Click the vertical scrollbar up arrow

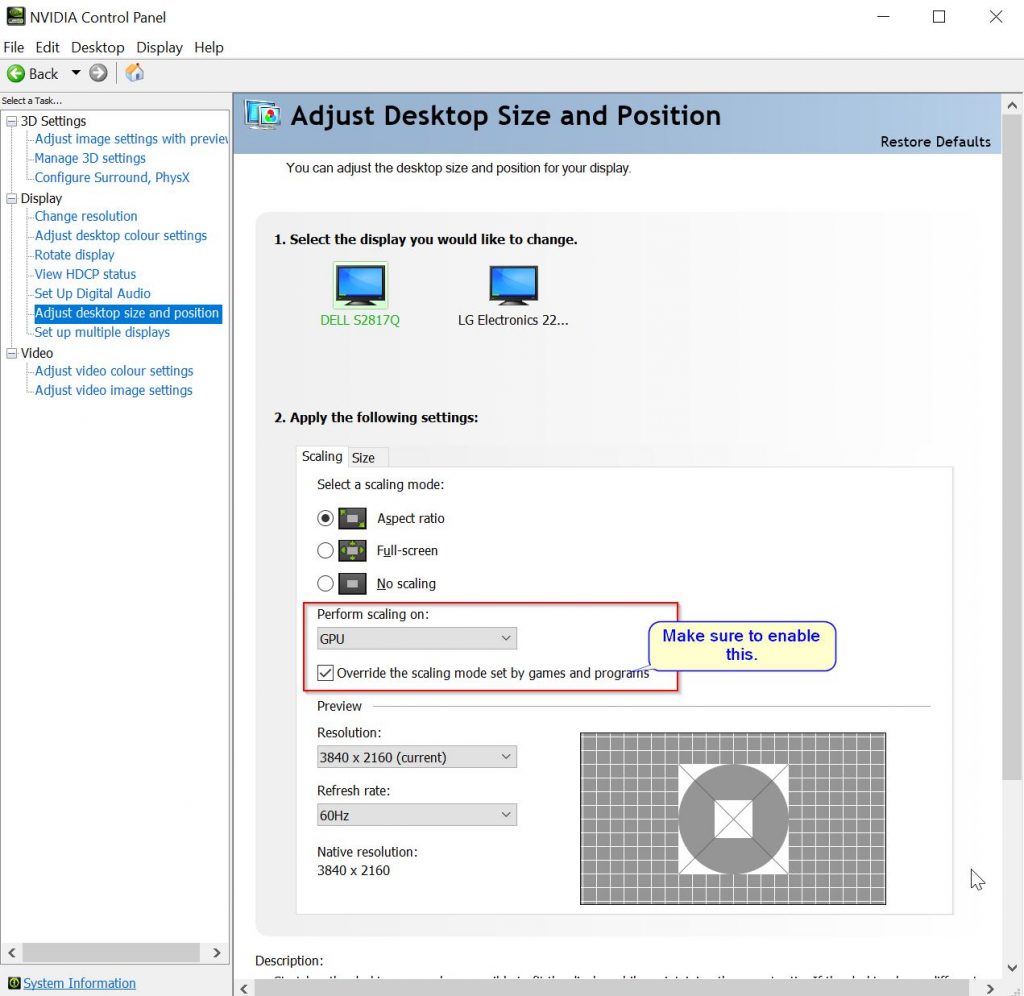(x=1012, y=105)
